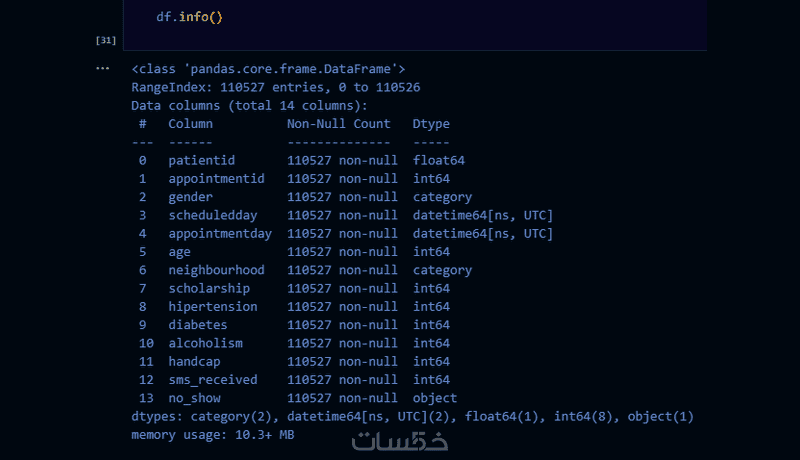
Task: Open the cell output actions ellipsis menu
Action: click(x=102, y=69)
